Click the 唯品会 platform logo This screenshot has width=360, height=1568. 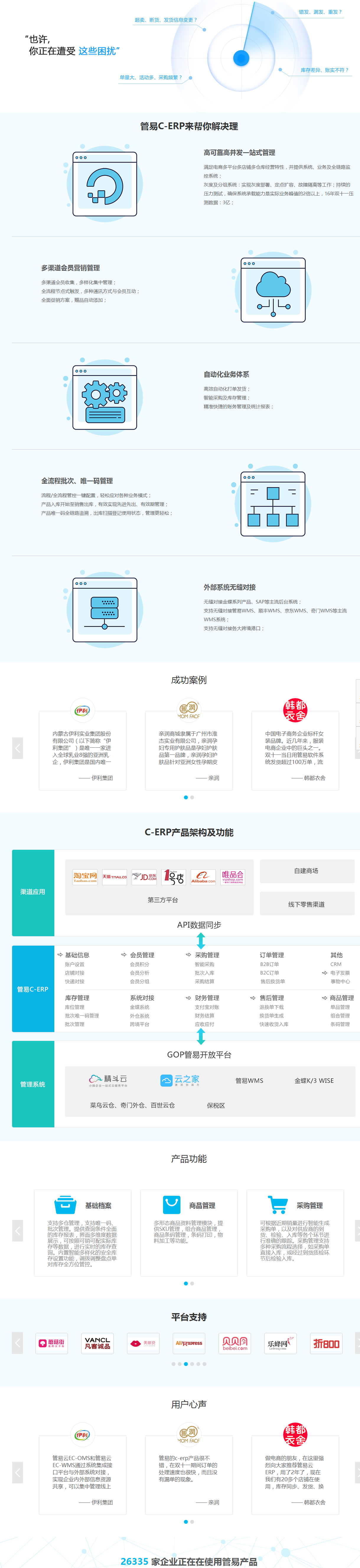click(233, 877)
